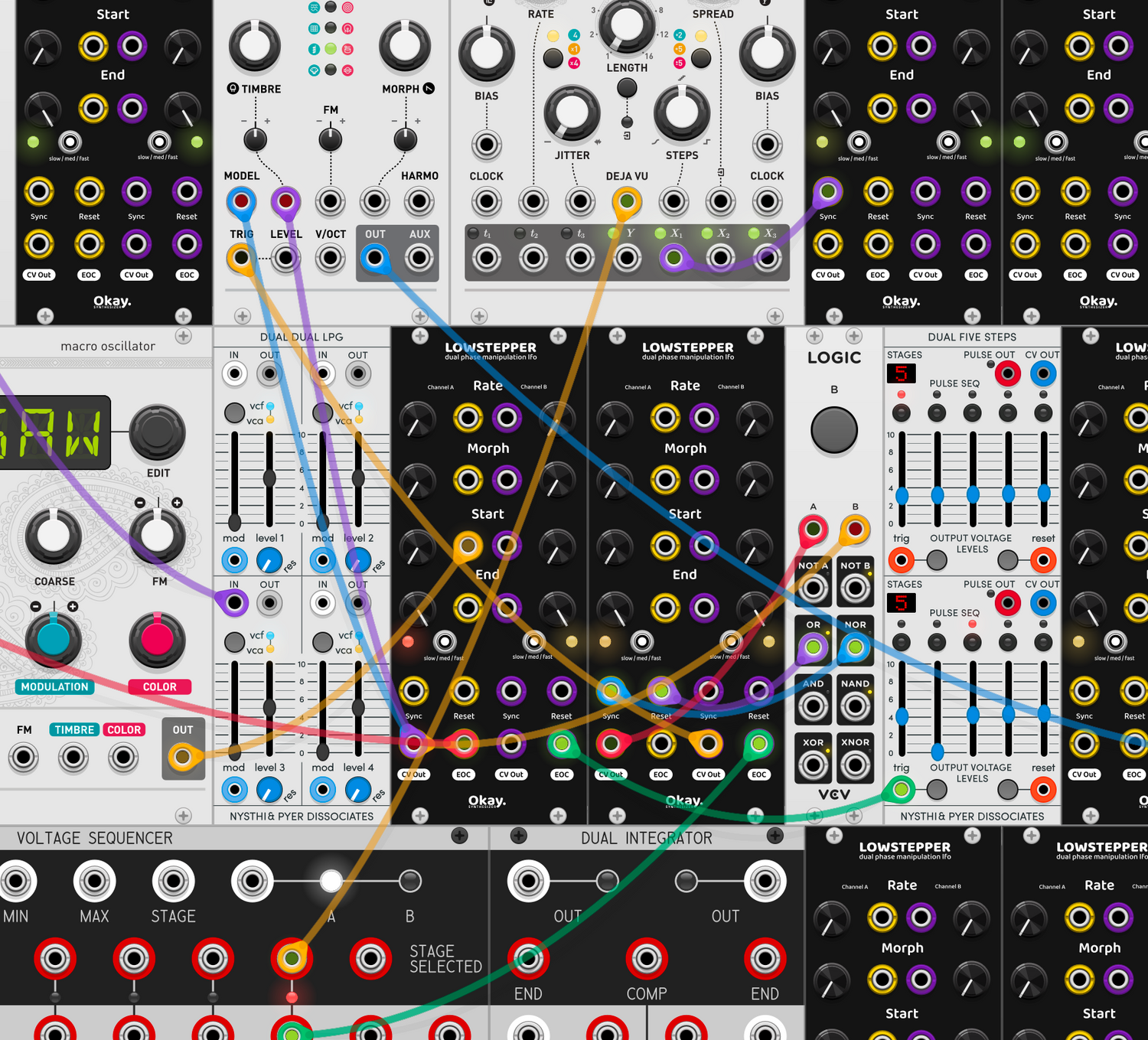Click the TIMBRE label input jack on macro oscillator
This screenshot has width=1148, height=1040.
click(73, 758)
